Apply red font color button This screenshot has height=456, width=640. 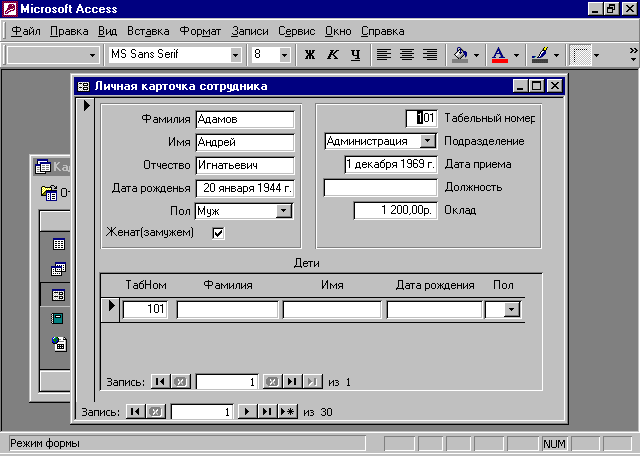(500, 54)
